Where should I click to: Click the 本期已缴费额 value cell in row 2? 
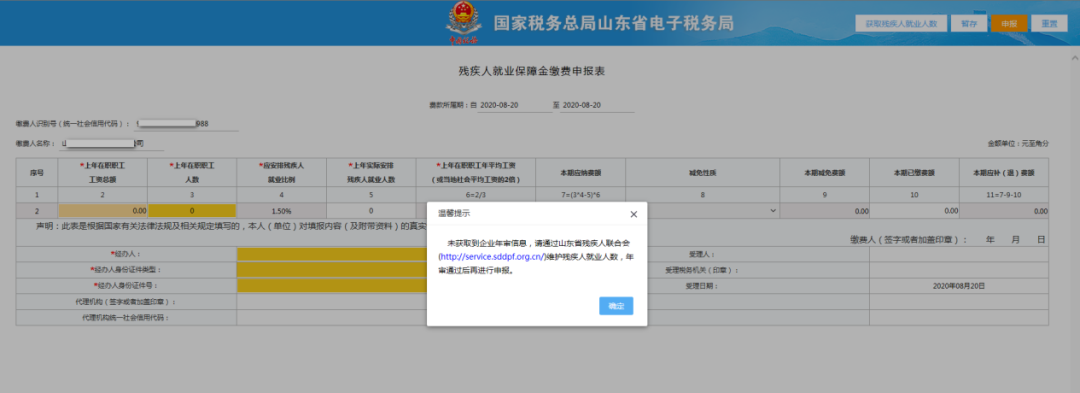pyautogui.click(x=914, y=211)
